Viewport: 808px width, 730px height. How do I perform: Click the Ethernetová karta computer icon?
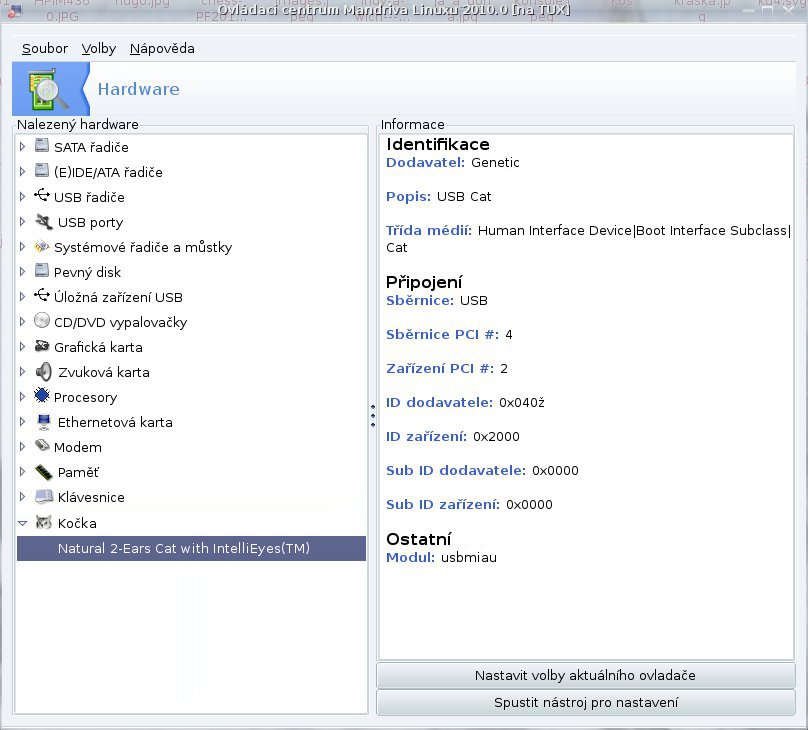[44, 422]
